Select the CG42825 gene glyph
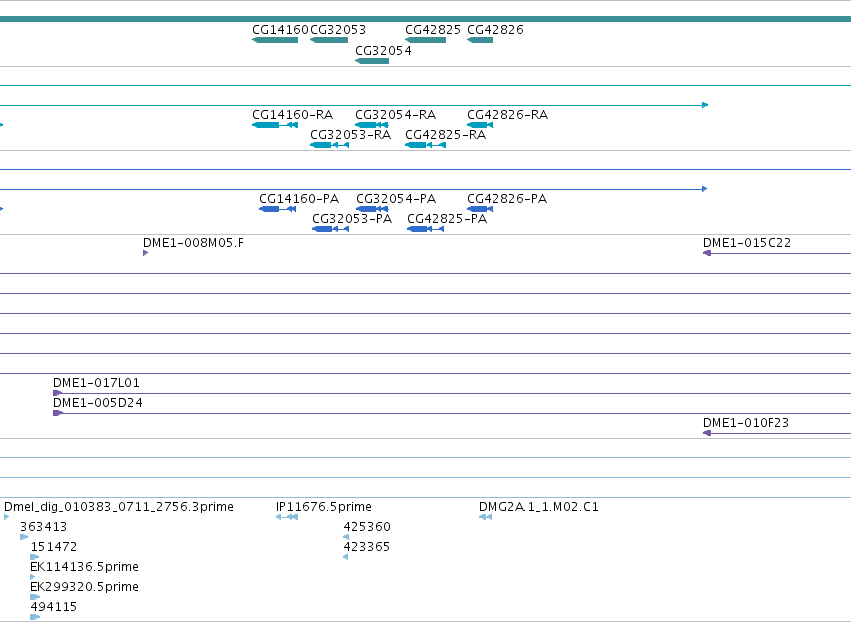Viewport: 851px width, 622px height. (x=426, y=40)
